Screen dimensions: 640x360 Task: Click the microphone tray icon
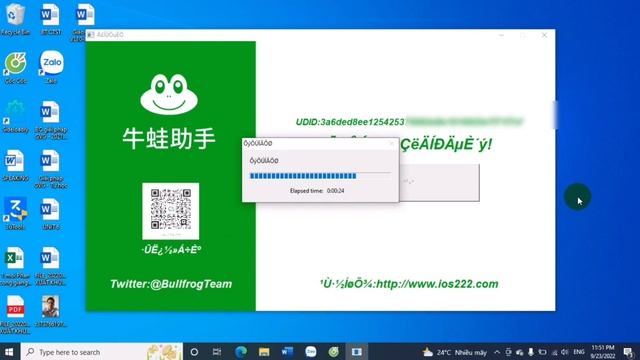pyautogui.click(x=531, y=352)
